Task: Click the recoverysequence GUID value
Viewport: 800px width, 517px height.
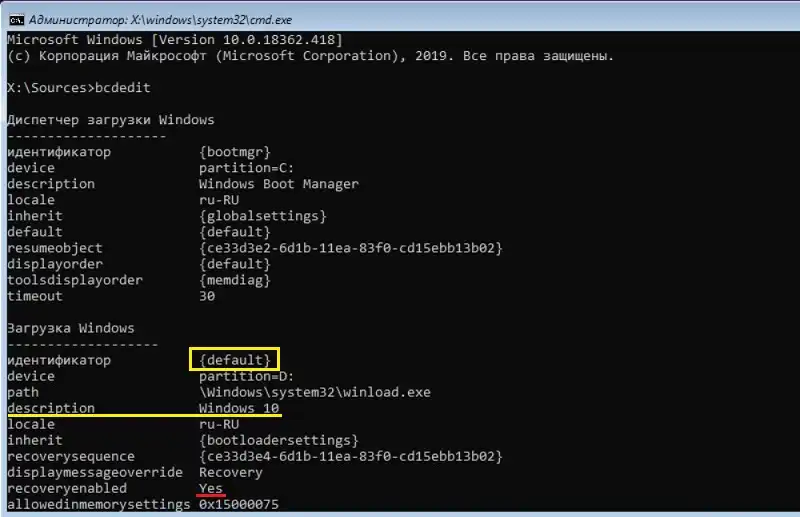Action: [351, 456]
